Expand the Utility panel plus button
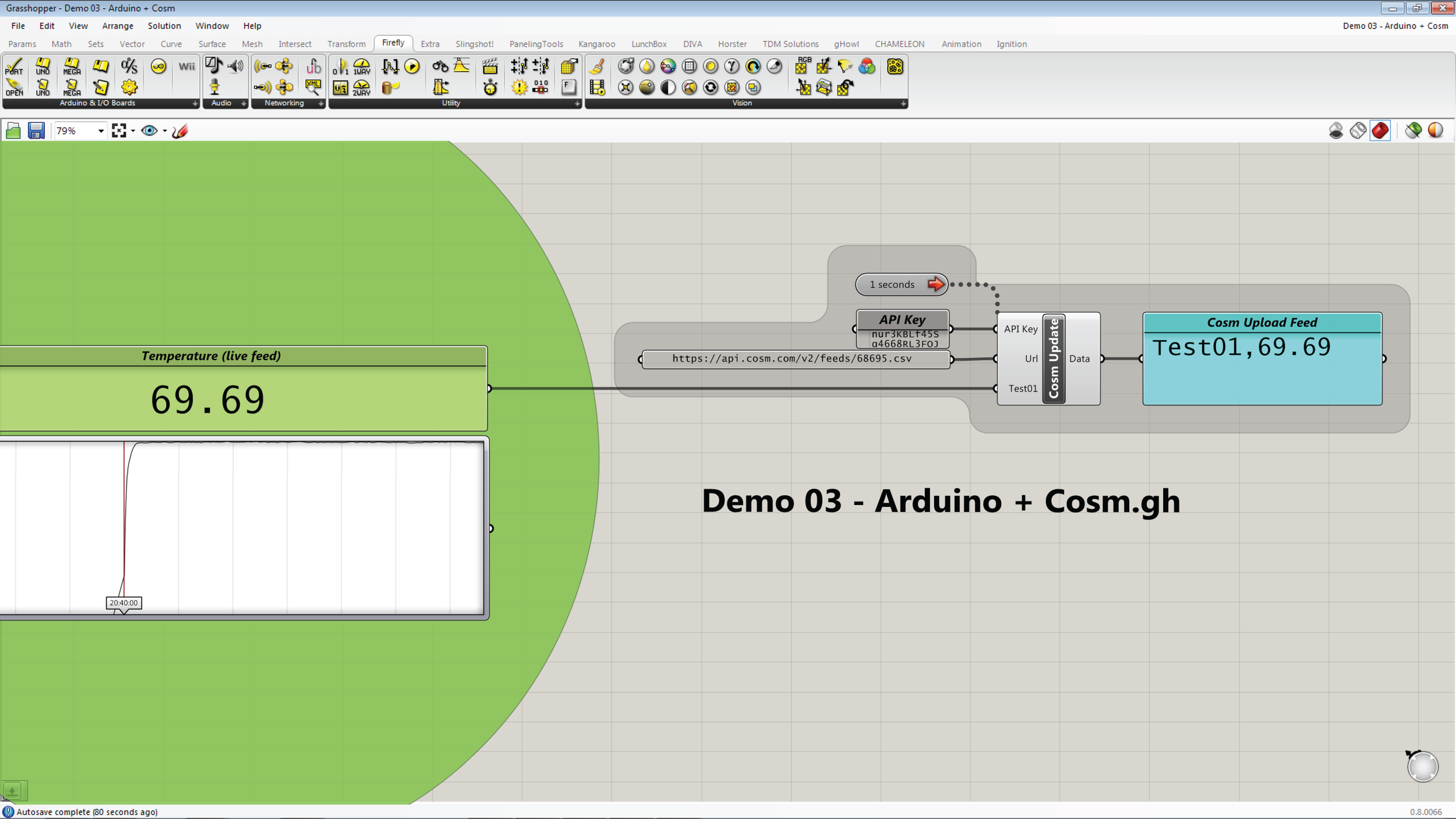The height and width of the screenshot is (819, 1456). pos(577,104)
